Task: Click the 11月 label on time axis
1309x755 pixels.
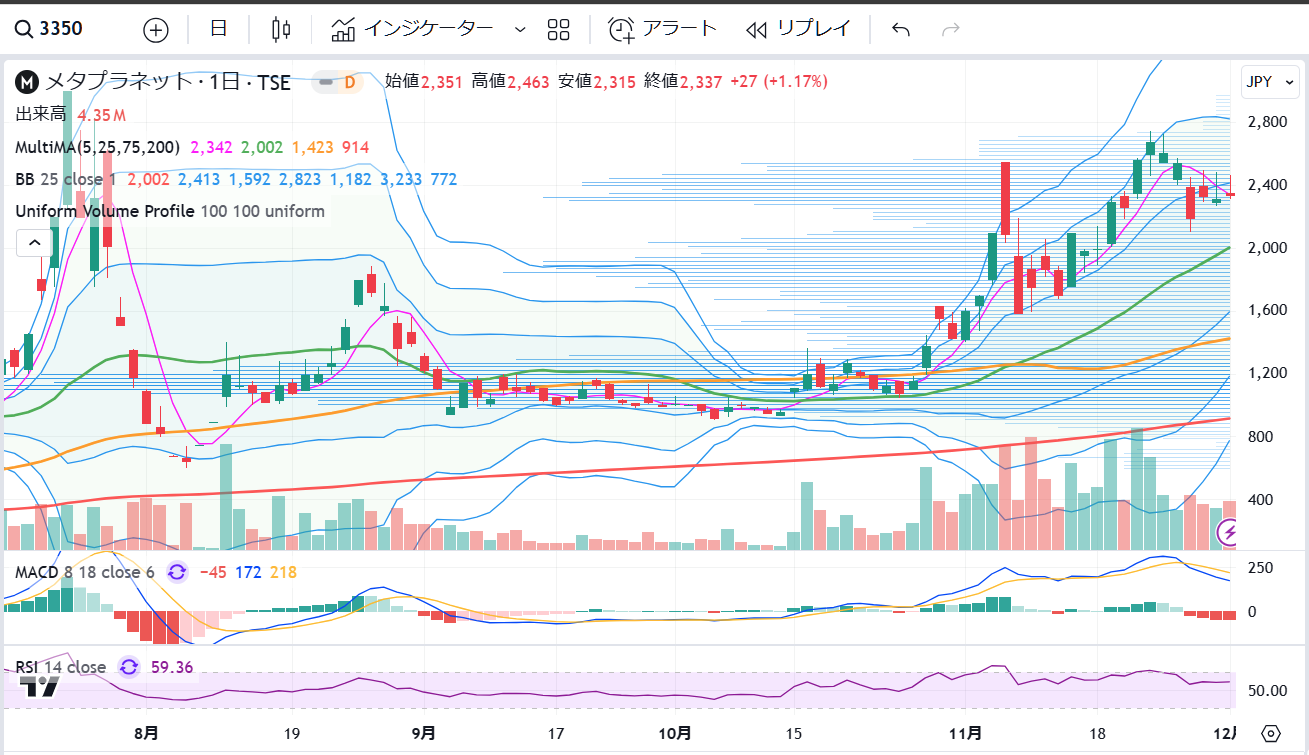Action: coord(965,733)
